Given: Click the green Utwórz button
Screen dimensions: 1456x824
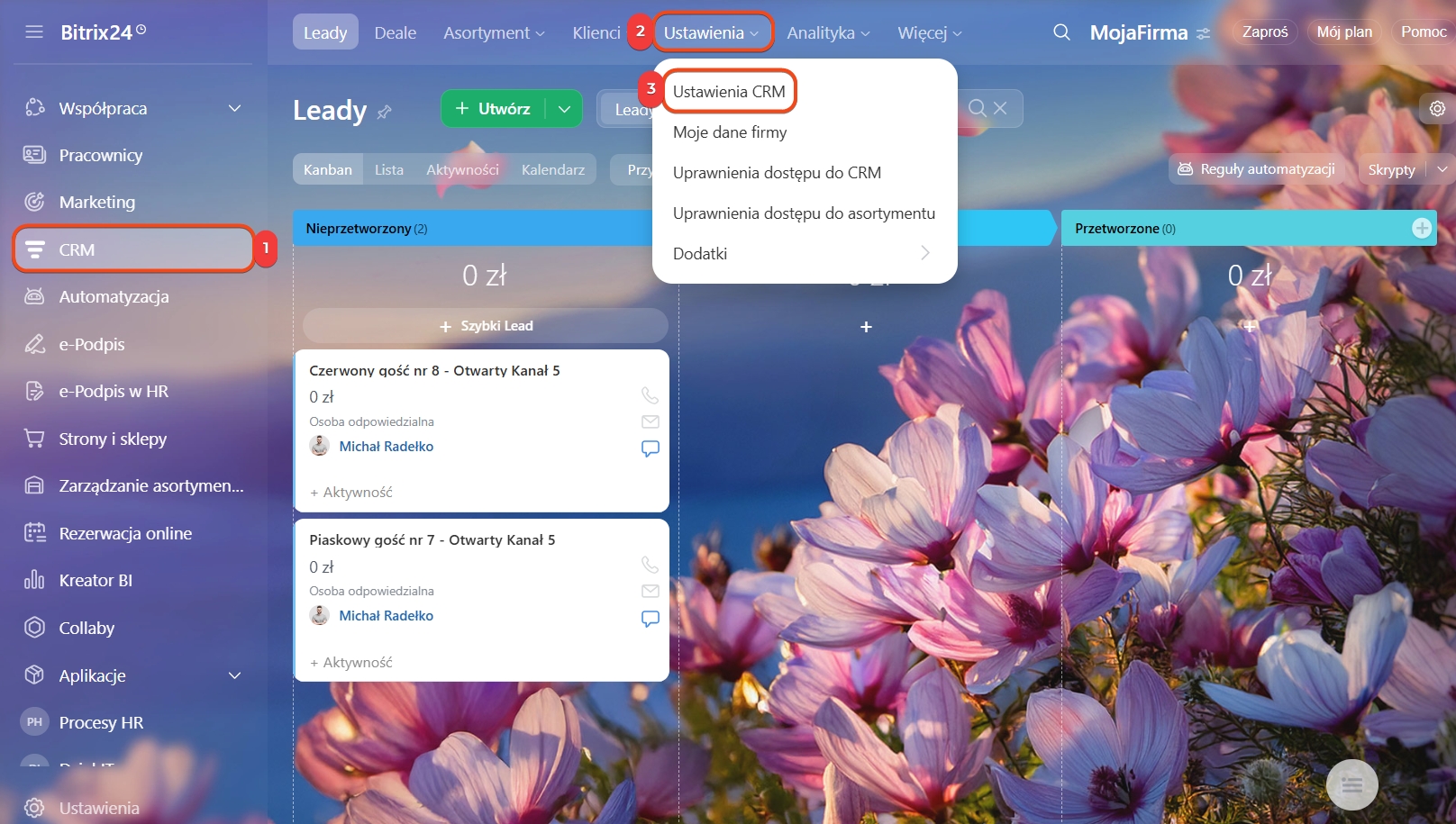Looking at the screenshot, I should pos(493,109).
